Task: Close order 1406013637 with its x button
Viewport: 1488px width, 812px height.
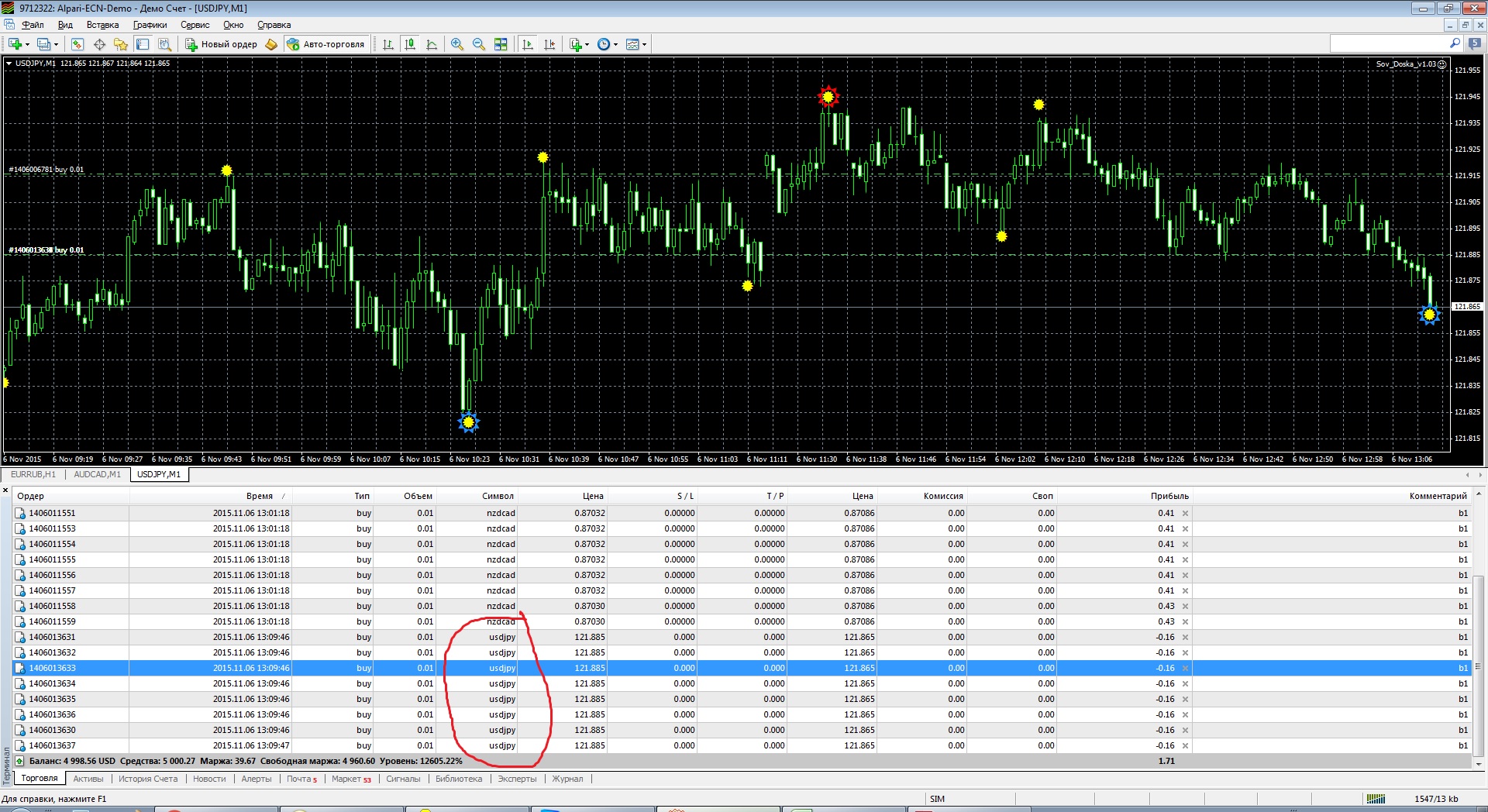Action: 1185,745
